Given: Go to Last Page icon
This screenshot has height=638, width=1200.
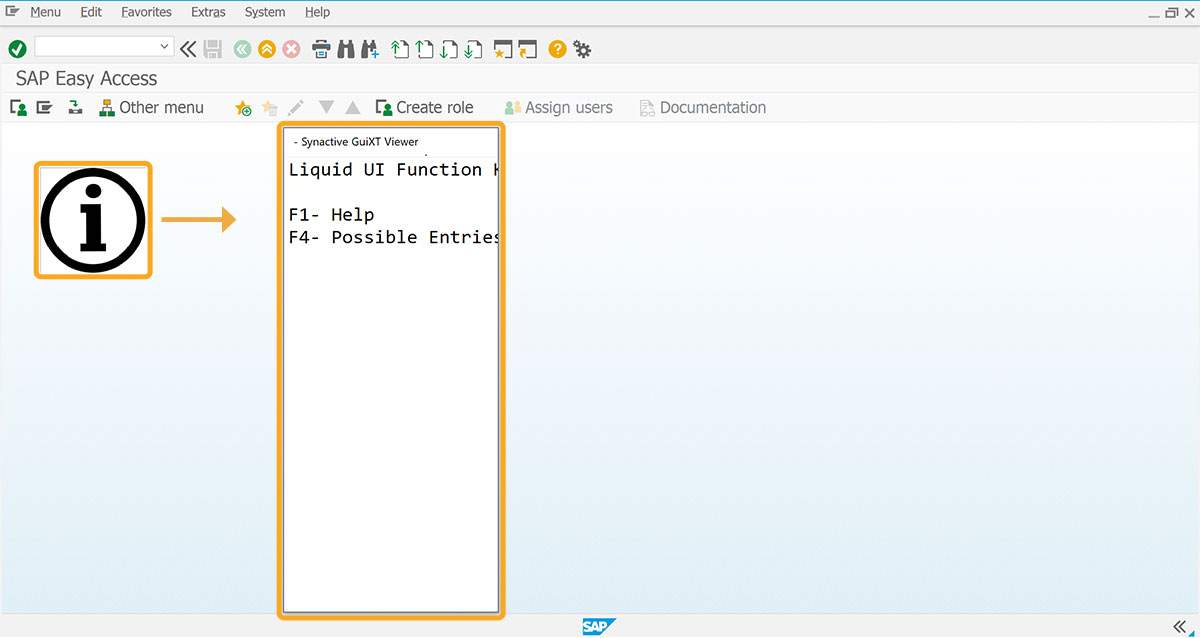Looking at the screenshot, I should [473, 48].
